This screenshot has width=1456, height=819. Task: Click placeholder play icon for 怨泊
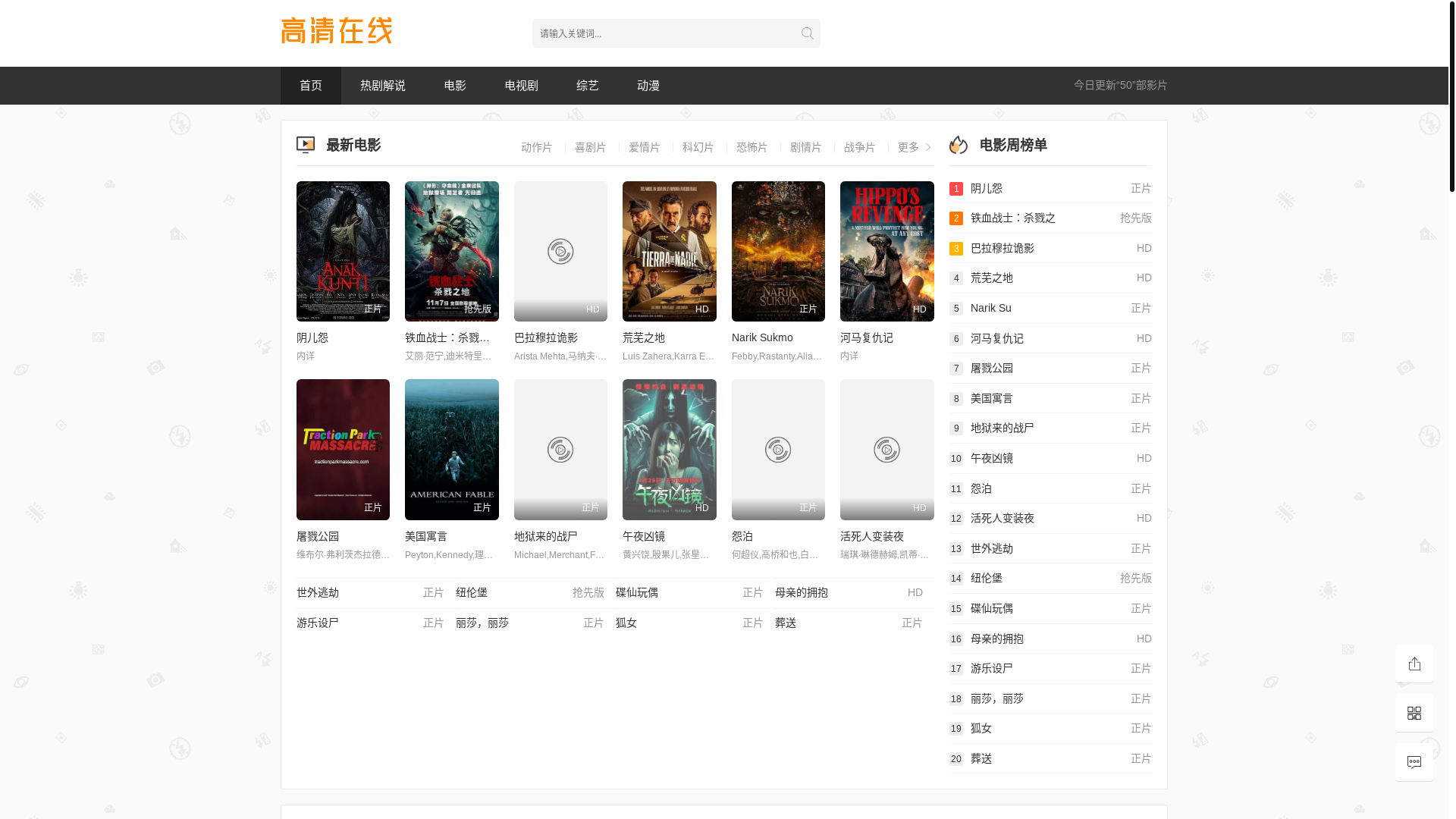click(778, 450)
